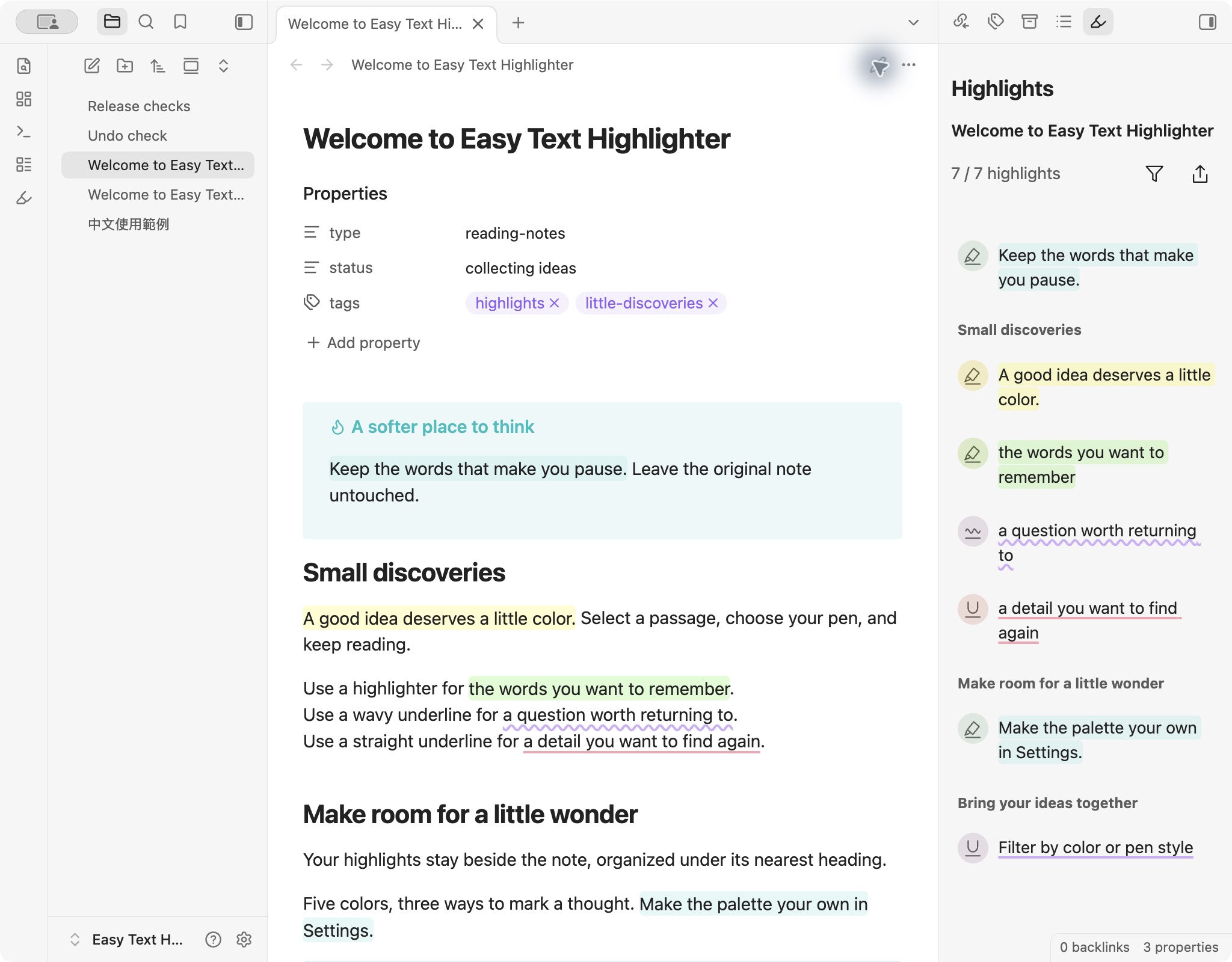Click the 0 backlinks status item

click(1094, 947)
